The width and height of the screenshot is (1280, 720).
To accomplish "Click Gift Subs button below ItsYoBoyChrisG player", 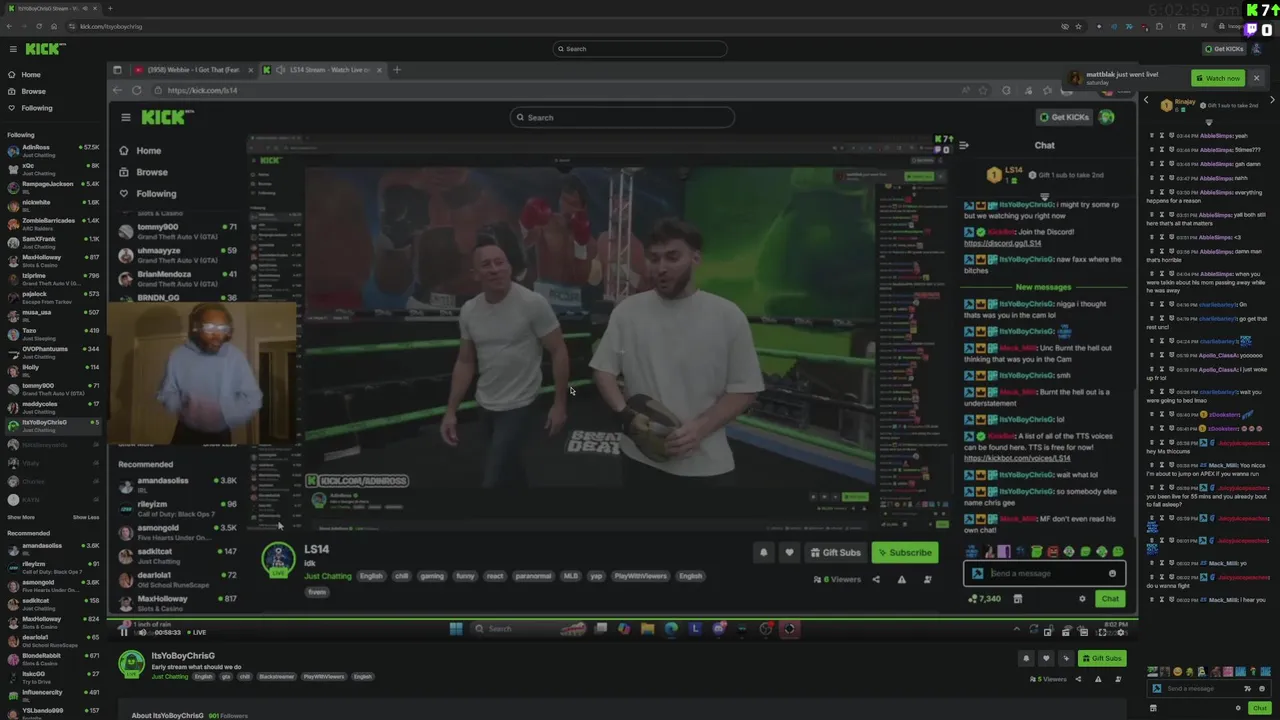I will click(x=1102, y=659).
